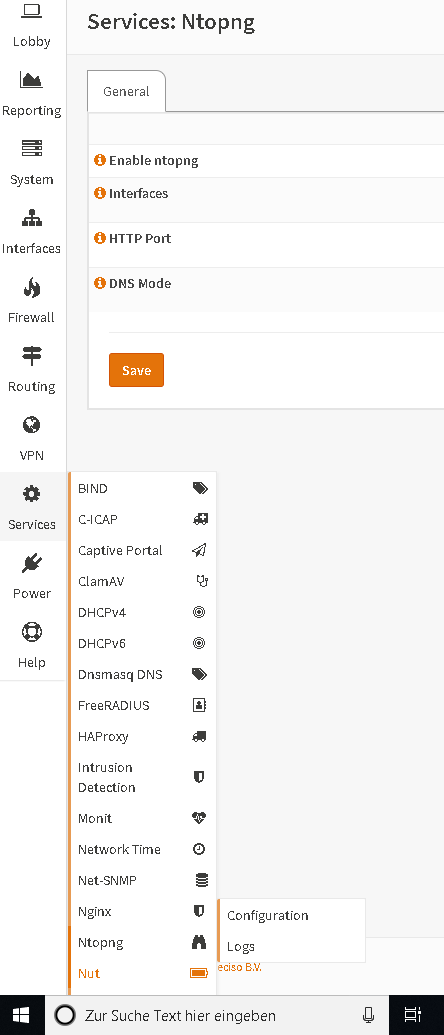This screenshot has width=444, height=1035.
Task: Open Nut Logs submenu entry
Action: [x=292, y=947]
